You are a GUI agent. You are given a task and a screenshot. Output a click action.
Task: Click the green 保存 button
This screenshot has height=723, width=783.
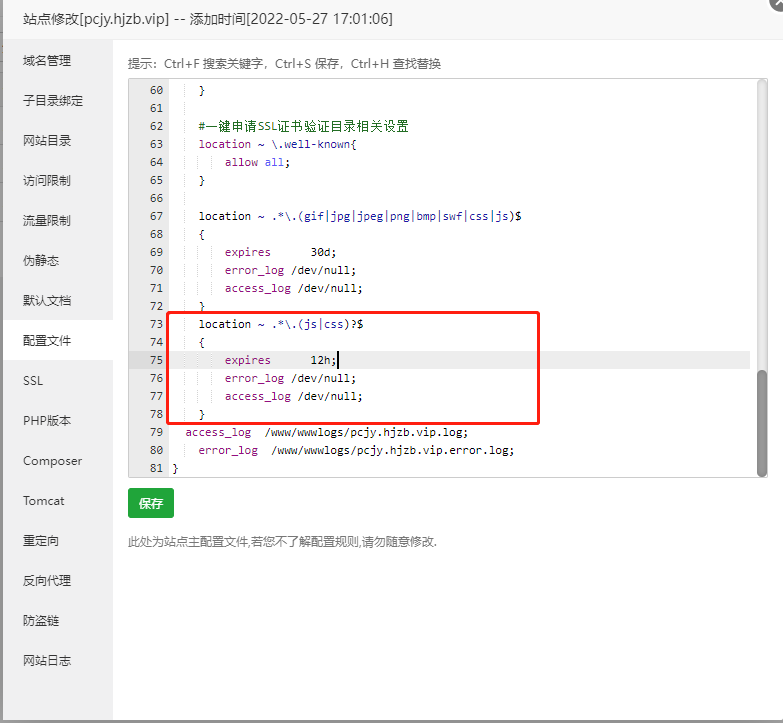point(151,503)
